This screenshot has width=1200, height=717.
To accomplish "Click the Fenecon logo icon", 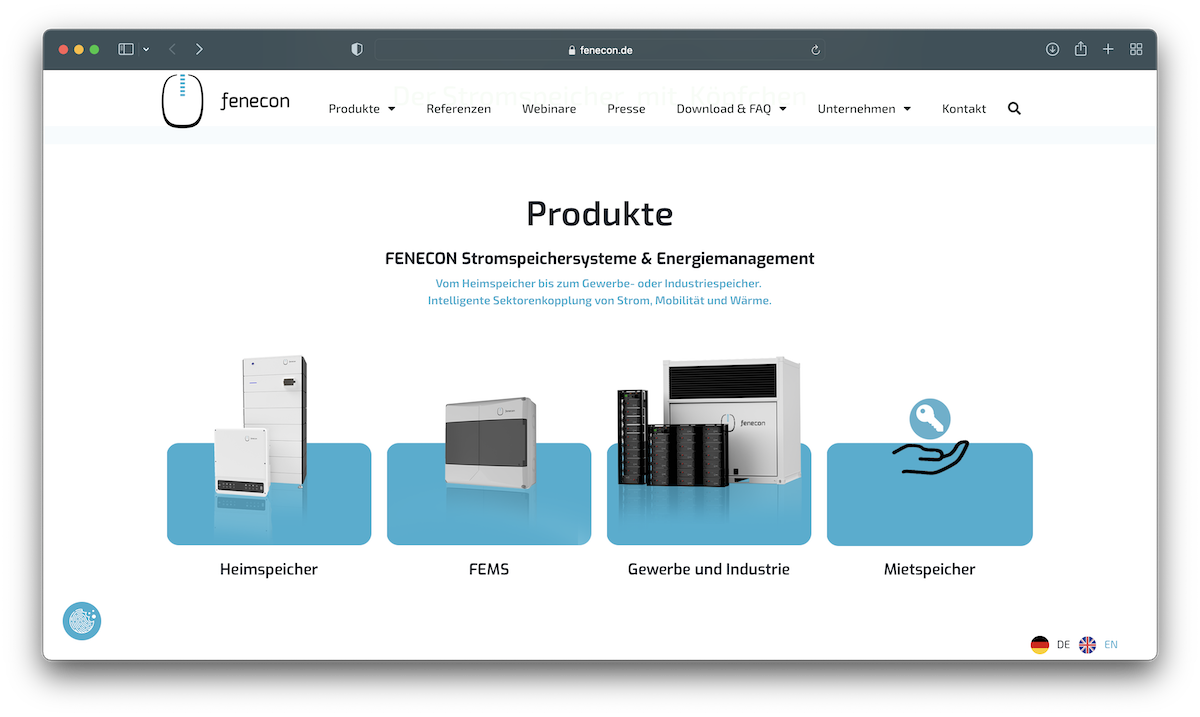I will pos(182,101).
